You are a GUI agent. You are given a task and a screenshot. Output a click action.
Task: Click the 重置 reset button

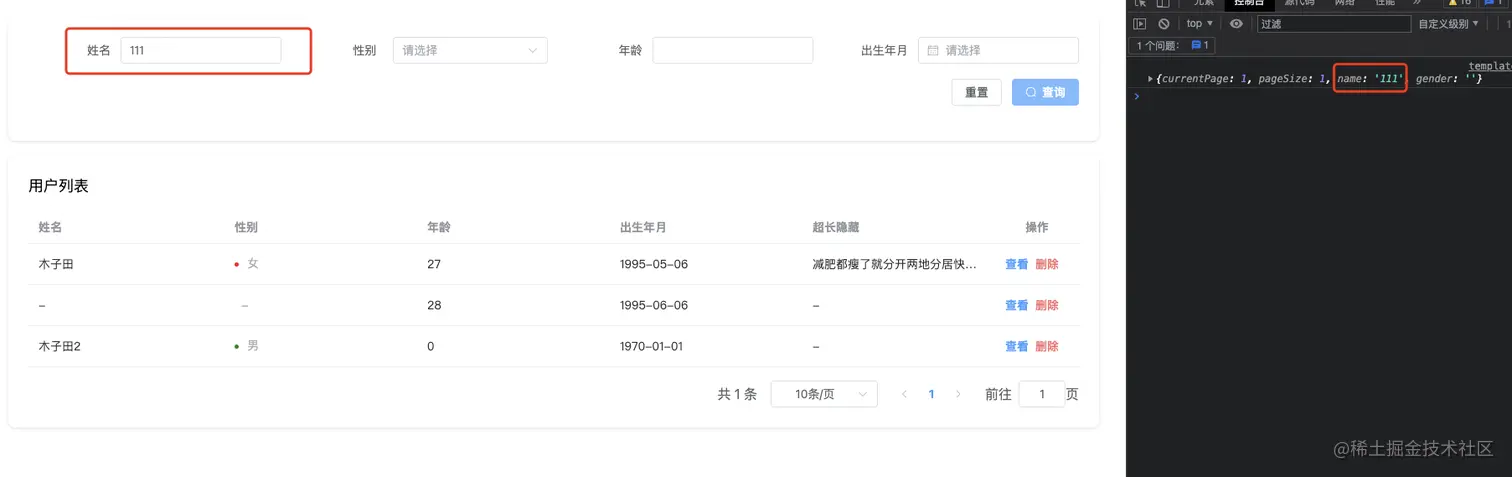tap(976, 92)
